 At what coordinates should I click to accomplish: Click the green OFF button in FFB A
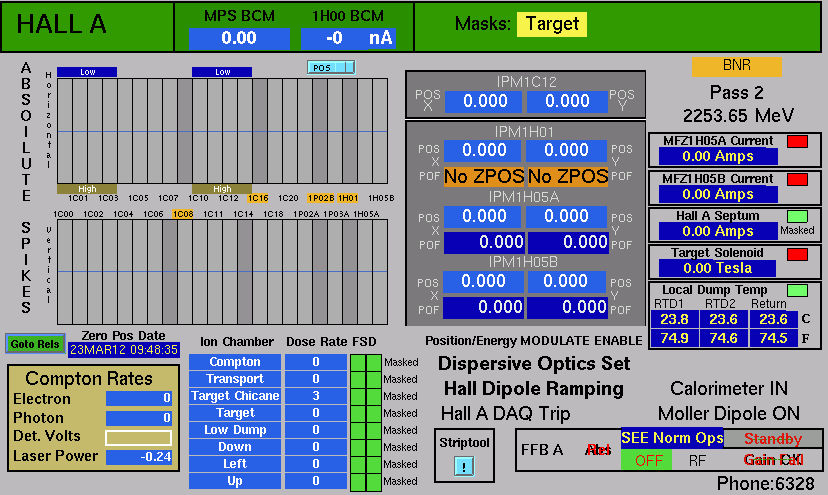646,460
